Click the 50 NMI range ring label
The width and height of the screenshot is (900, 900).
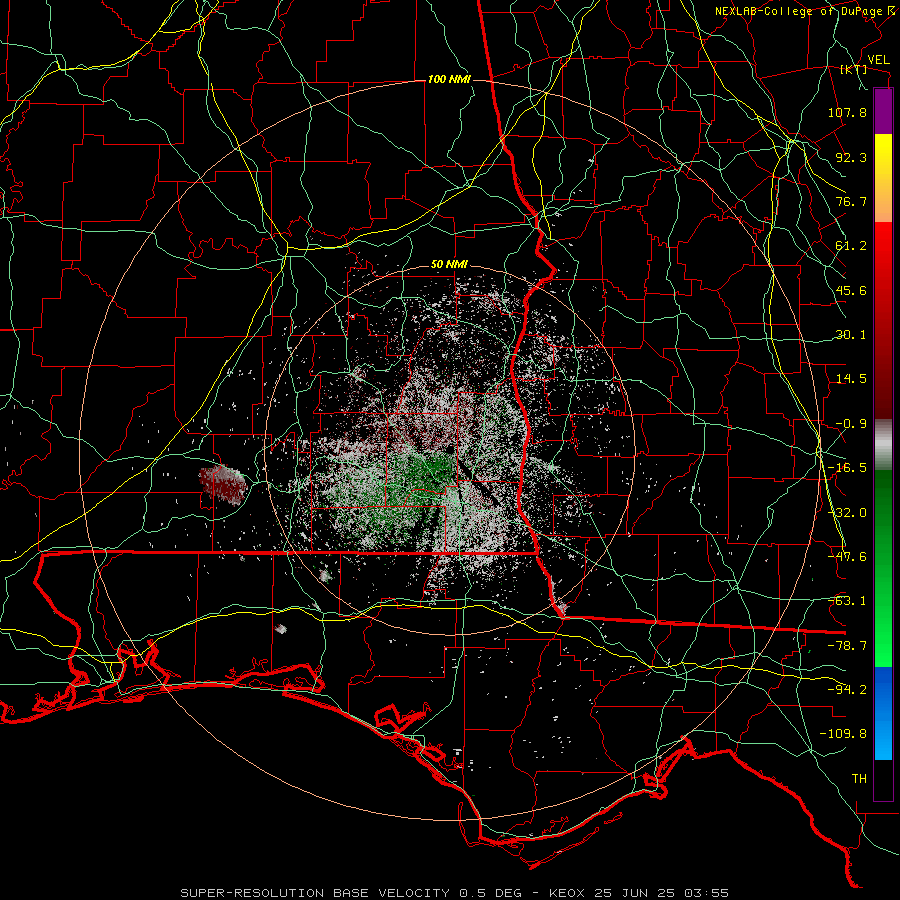click(x=449, y=265)
